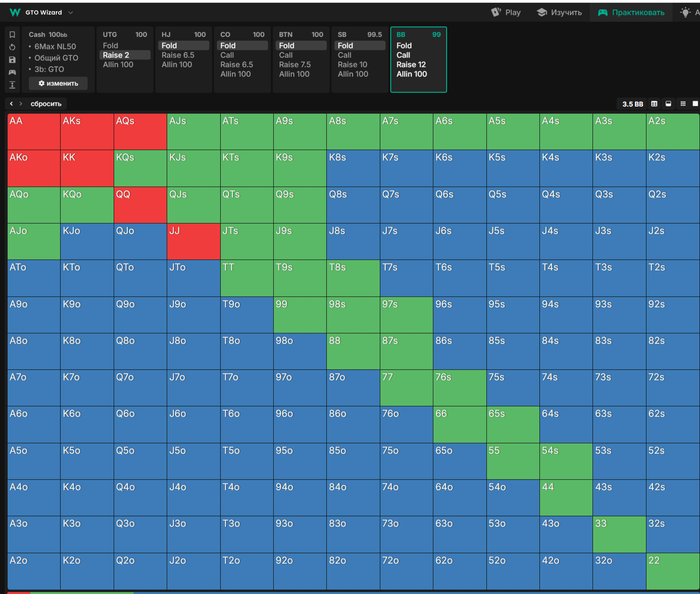Screen dimensions: 700x594
Task: Click the 3b: GTO setting text
Action: (x=49, y=69)
